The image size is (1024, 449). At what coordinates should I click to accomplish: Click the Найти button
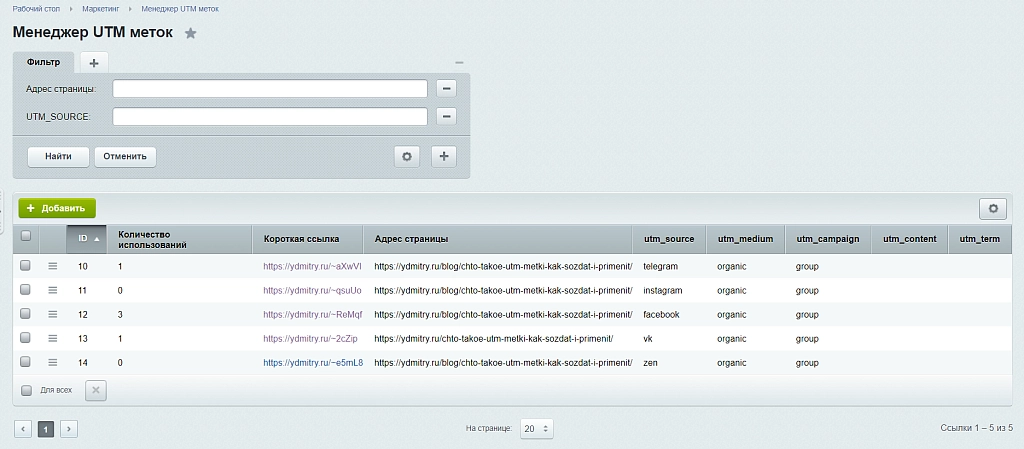pos(58,157)
